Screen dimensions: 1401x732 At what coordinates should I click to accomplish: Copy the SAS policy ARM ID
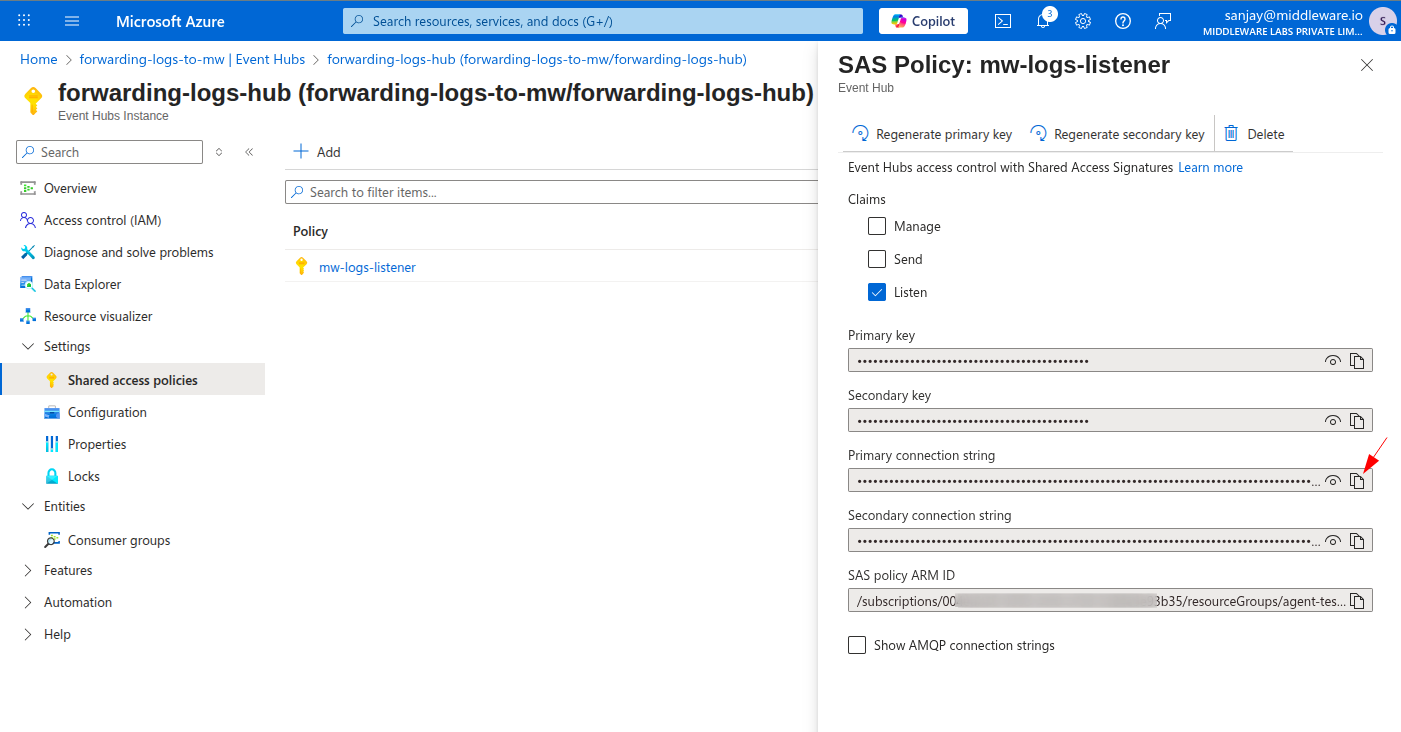(x=1357, y=601)
